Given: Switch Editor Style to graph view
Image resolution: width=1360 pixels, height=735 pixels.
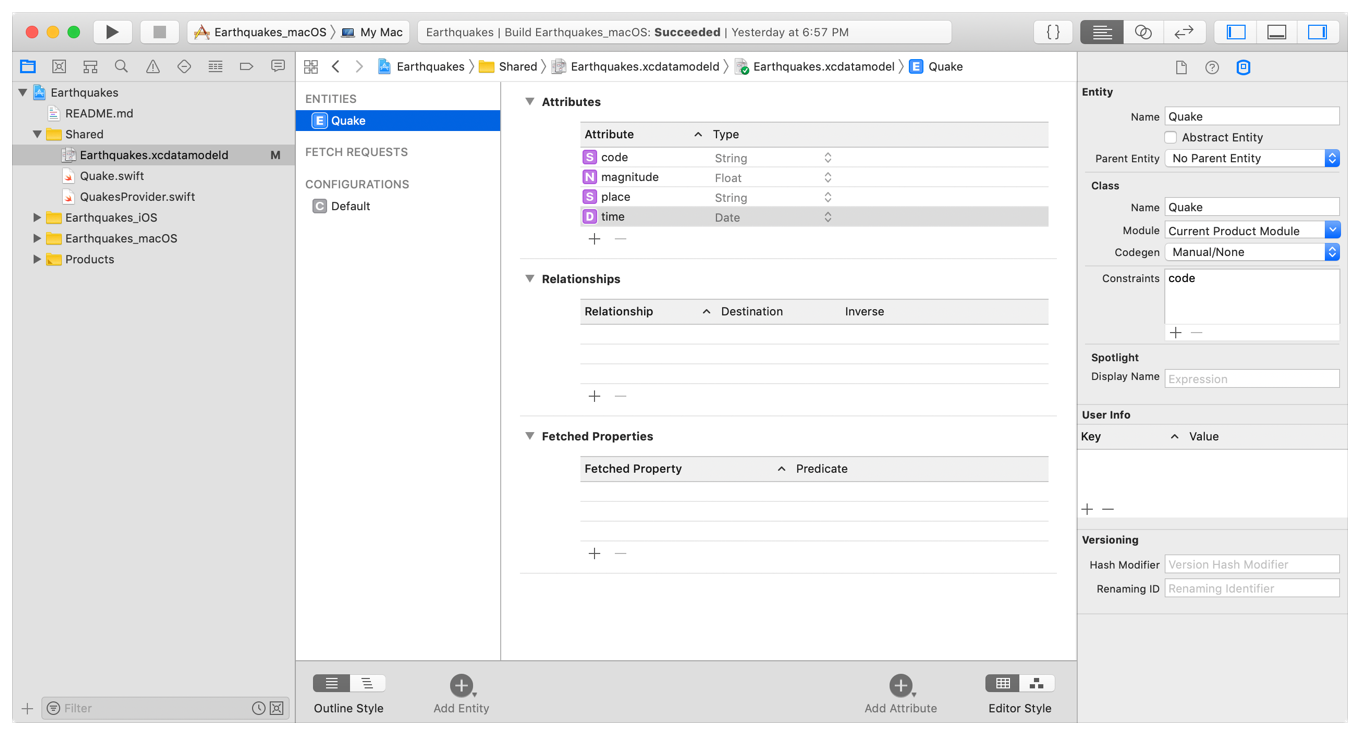Looking at the screenshot, I should point(1037,683).
